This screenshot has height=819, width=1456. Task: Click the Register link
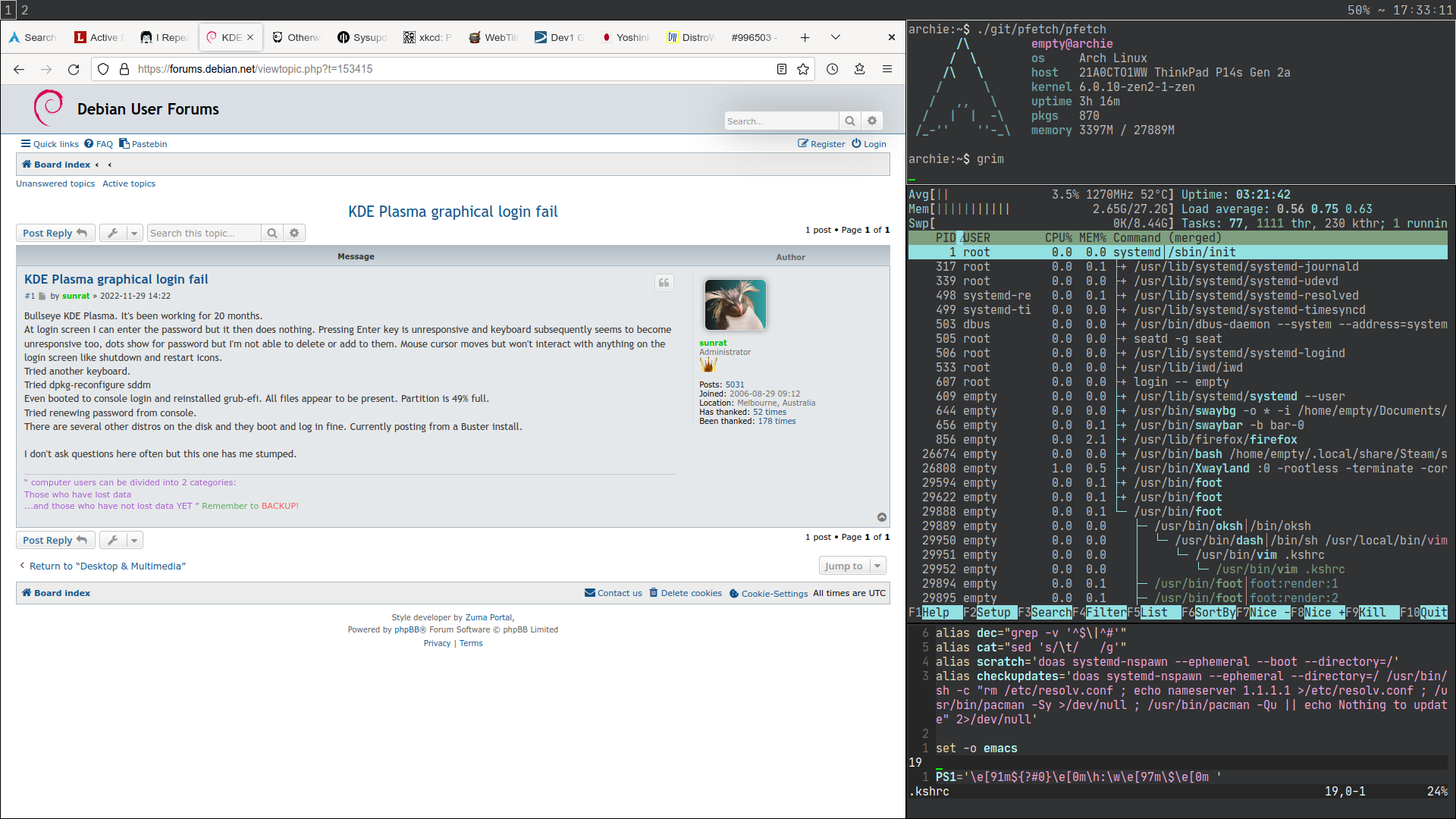point(821,144)
